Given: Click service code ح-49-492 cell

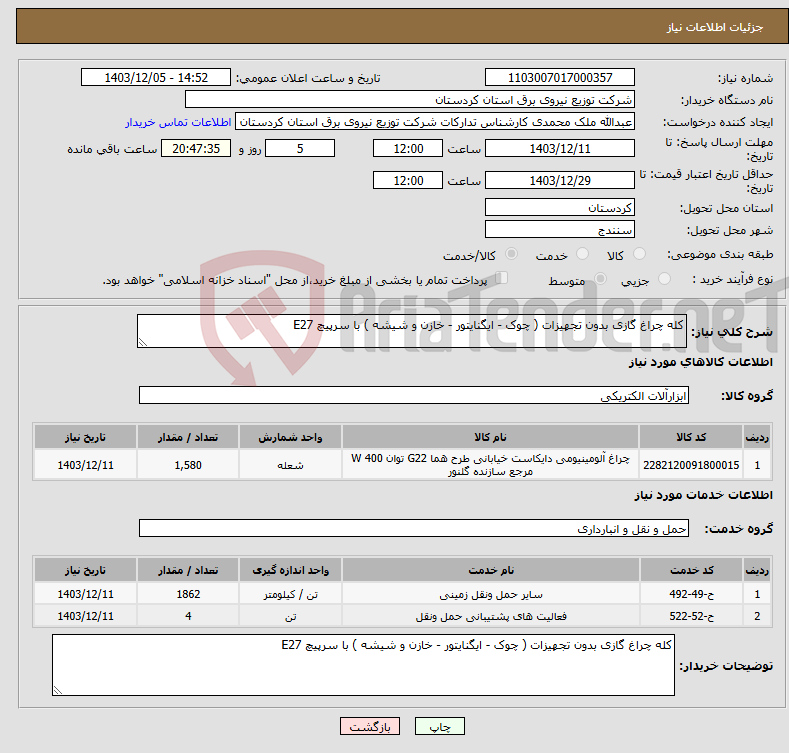Looking at the screenshot, I should 691,594.
